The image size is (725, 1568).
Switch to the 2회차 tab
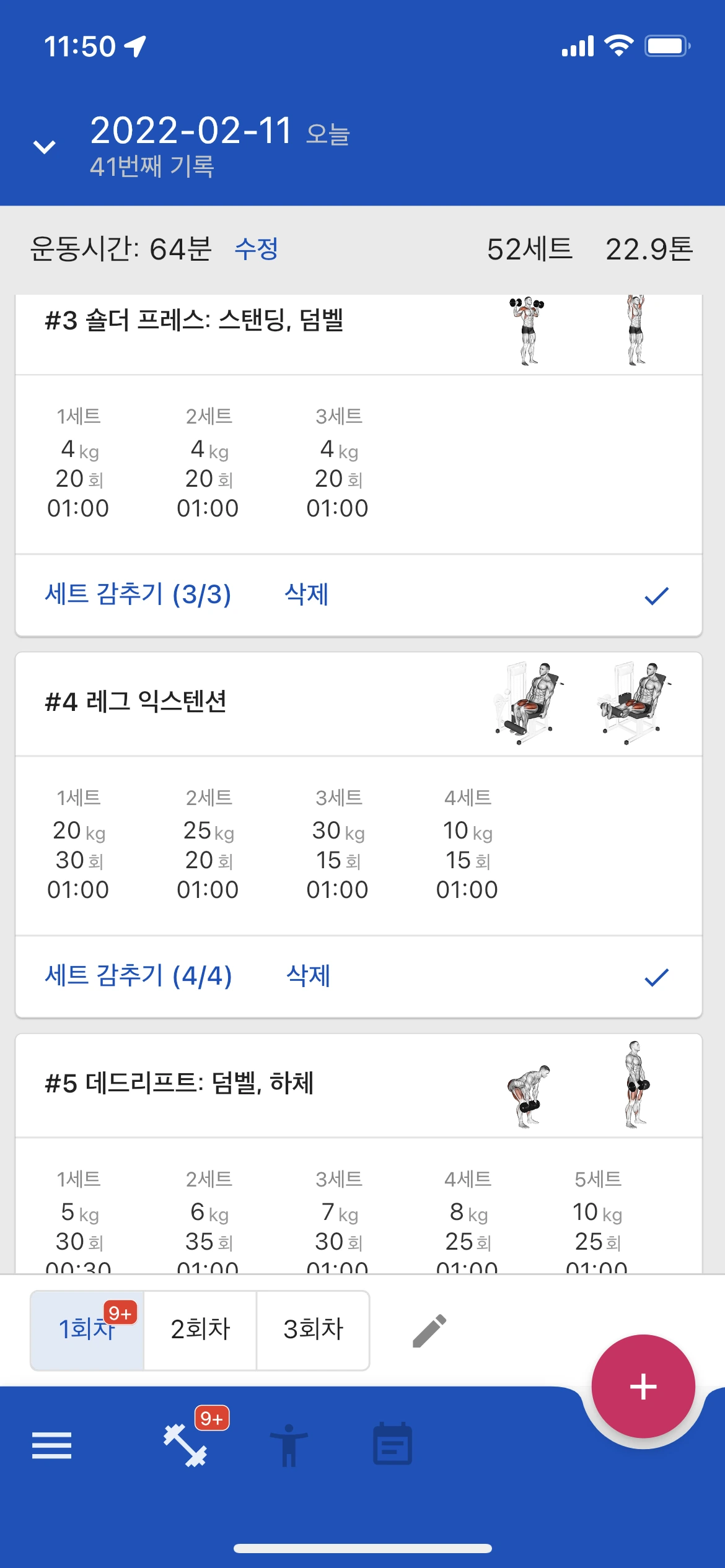click(x=200, y=1330)
